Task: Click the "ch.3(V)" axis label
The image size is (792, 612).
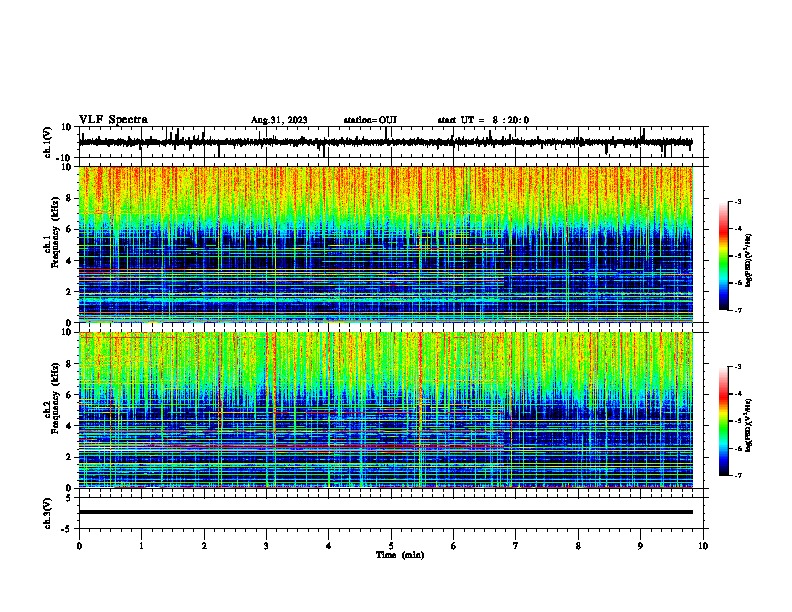Action: (47, 513)
